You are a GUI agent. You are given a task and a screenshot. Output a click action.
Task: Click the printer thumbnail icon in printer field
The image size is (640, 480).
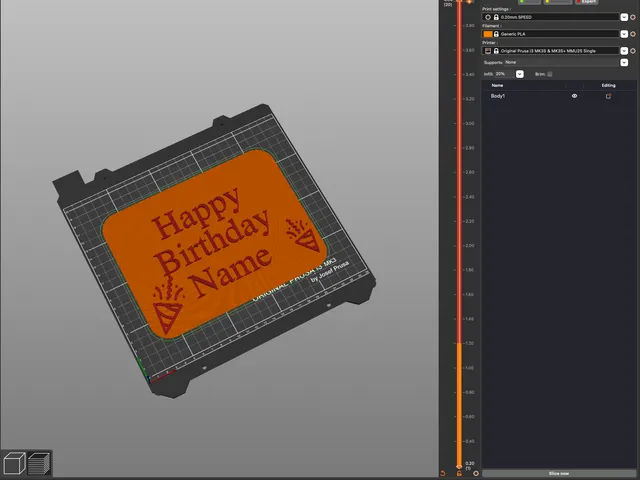coord(488,51)
